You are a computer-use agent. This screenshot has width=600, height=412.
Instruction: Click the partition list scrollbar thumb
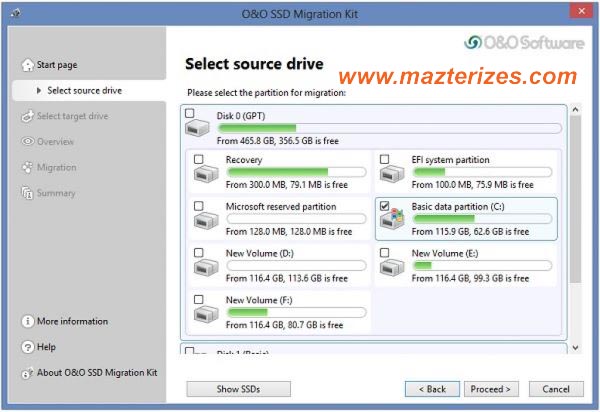(x=575, y=199)
